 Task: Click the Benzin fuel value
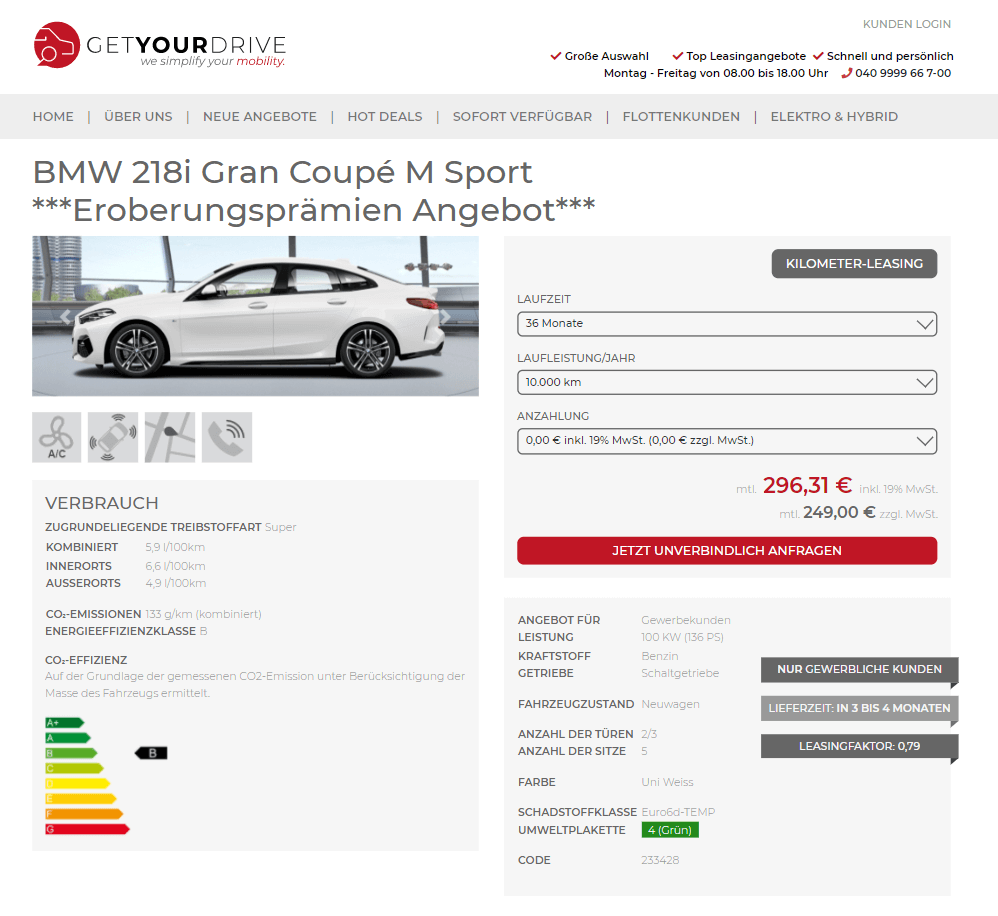(x=659, y=656)
